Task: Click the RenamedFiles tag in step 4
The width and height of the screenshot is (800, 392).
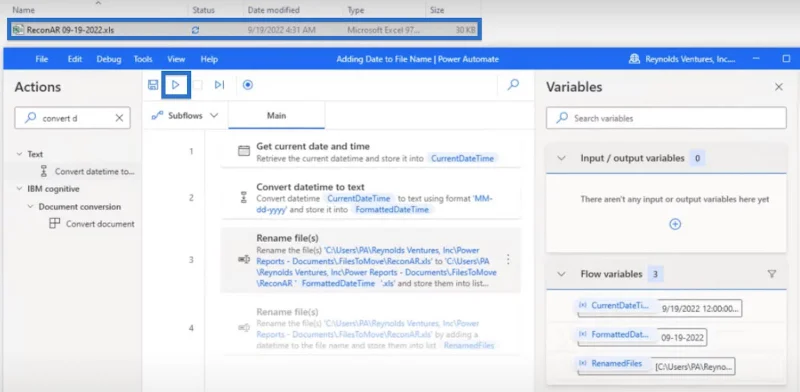Action: [469, 346]
